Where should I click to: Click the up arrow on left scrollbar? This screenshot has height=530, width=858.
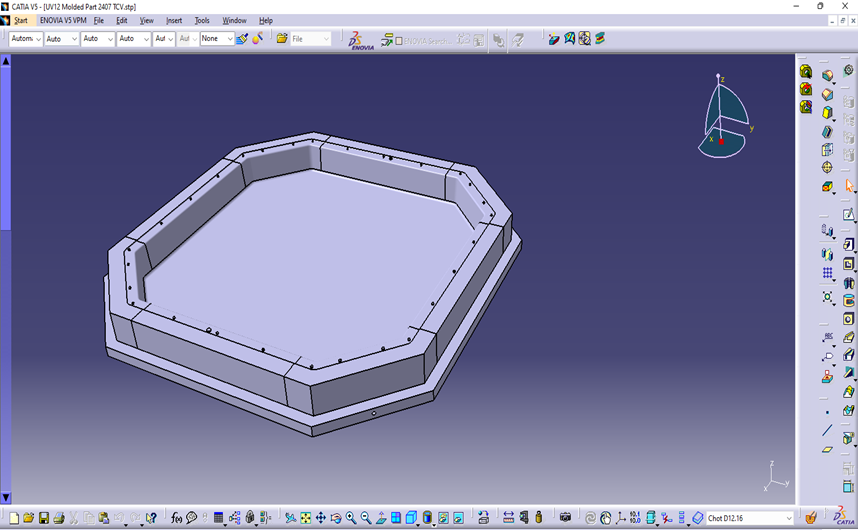(x=6, y=61)
